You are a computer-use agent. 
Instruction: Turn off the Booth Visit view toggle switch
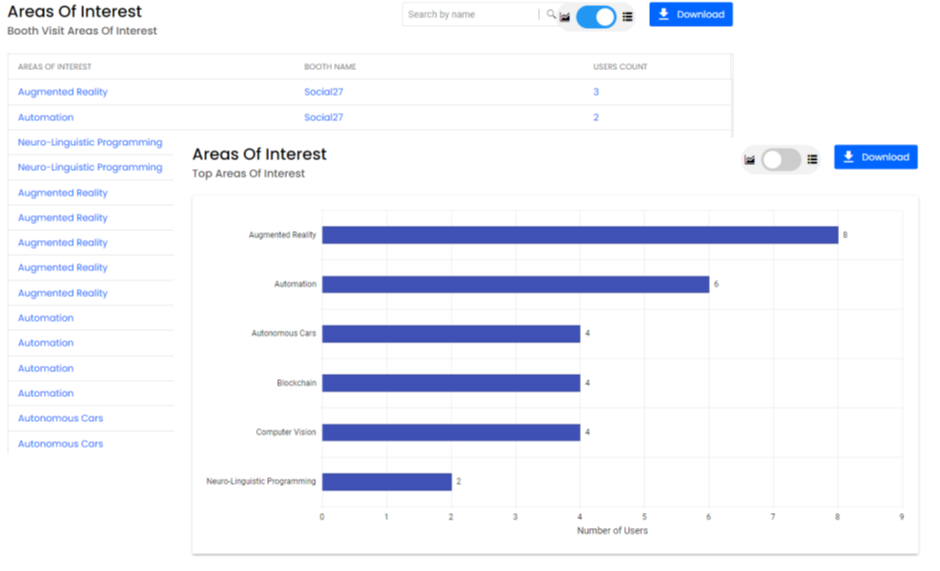596,17
